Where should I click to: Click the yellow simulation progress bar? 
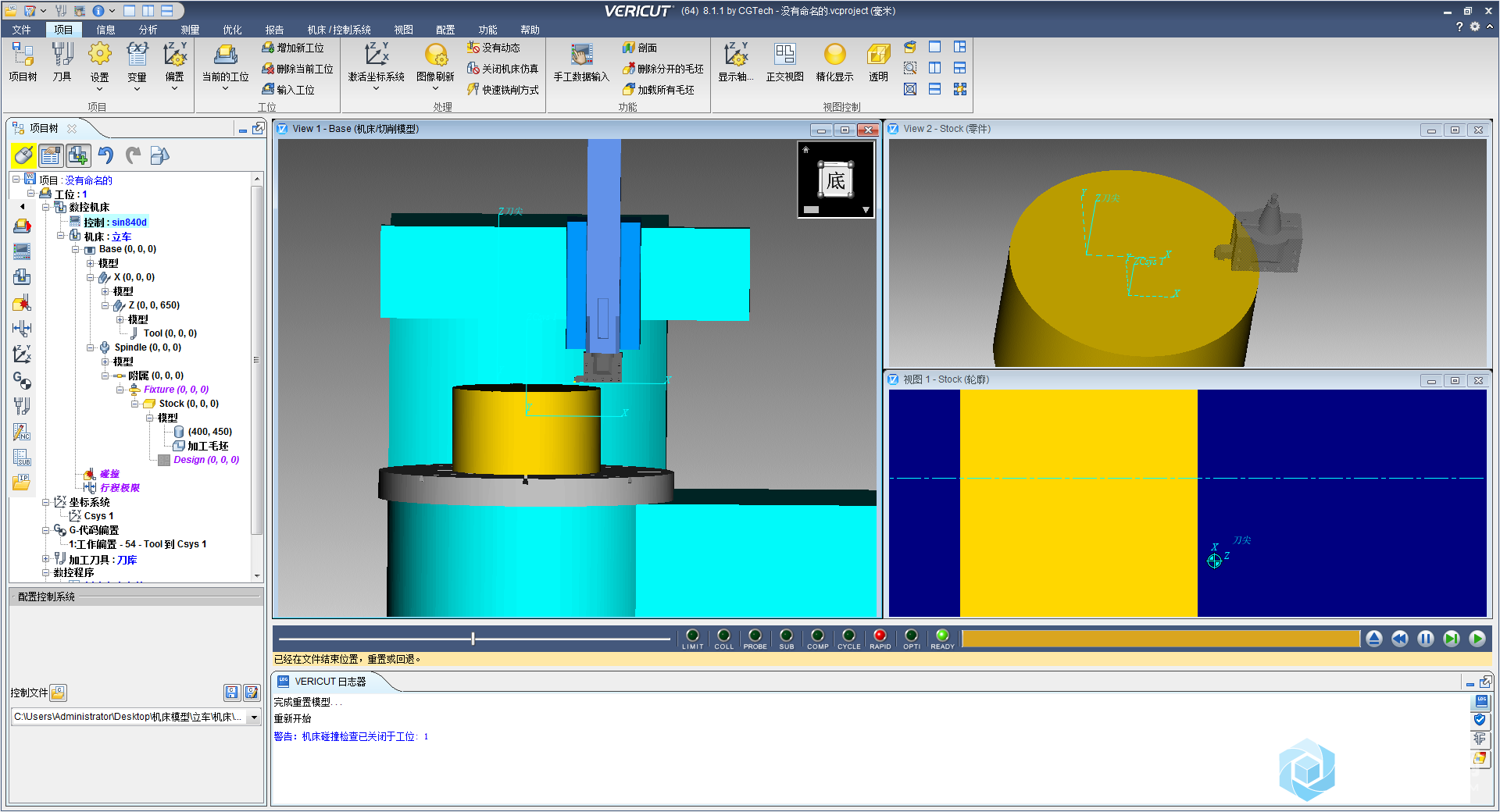pos(1161,639)
